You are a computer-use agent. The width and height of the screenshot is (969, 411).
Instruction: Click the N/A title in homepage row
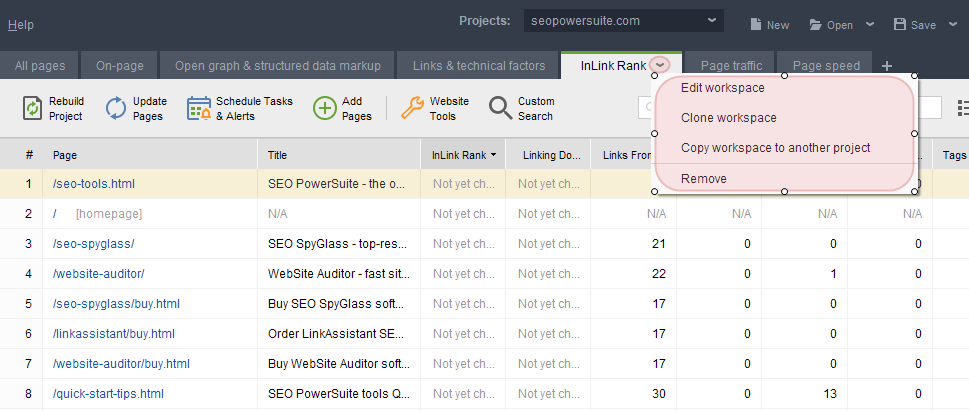point(277,214)
